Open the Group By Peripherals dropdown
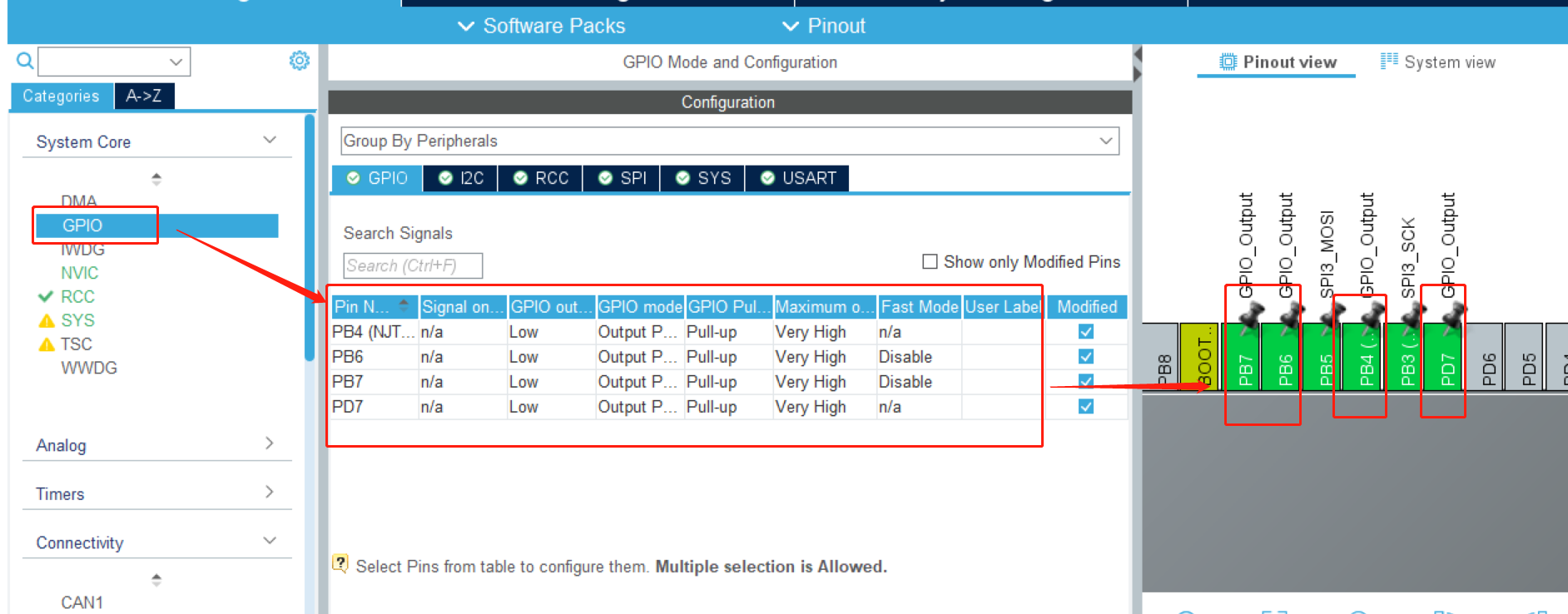This screenshot has width=1568, height=614. pyautogui.click(x=729, y=141)
